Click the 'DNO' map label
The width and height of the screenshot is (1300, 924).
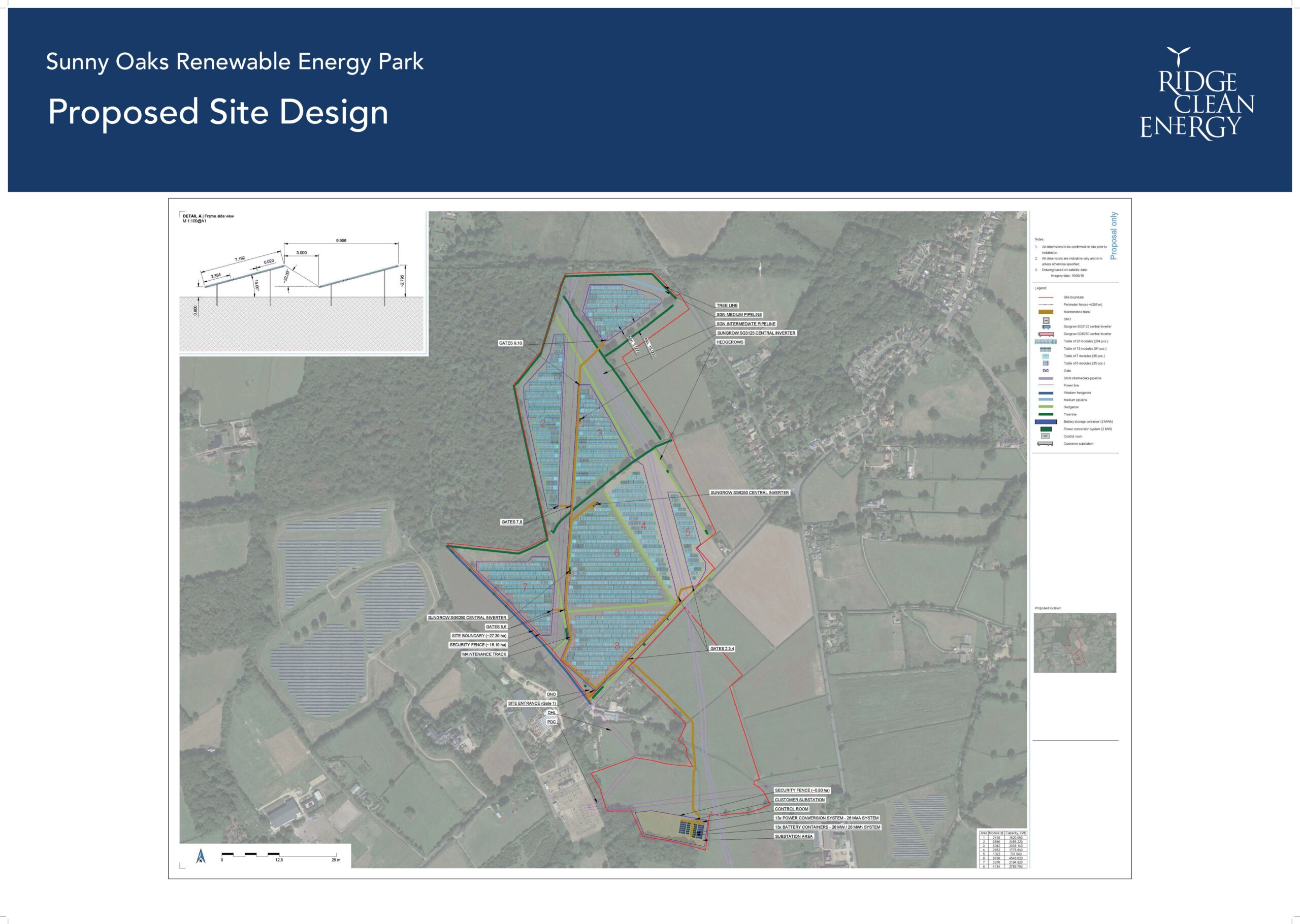tap(551, 695)
